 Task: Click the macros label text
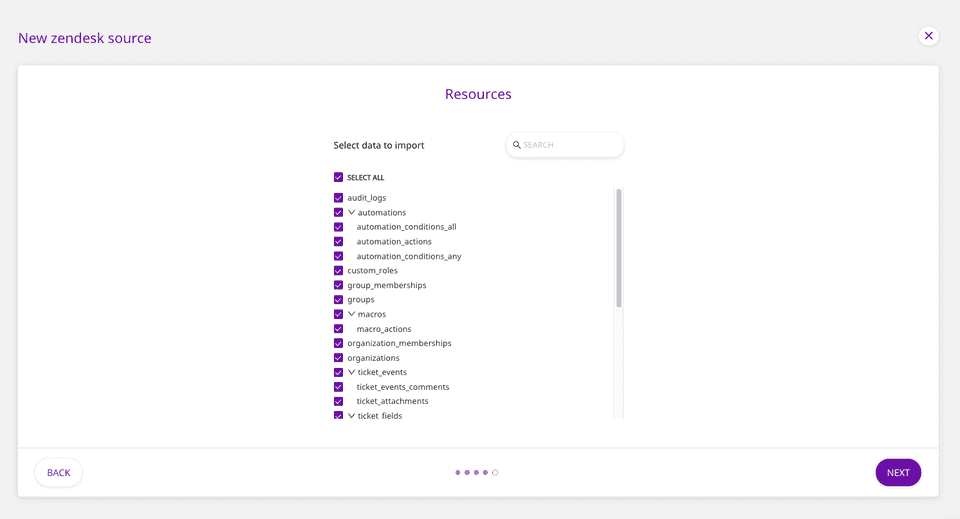(x=372, y=314)
